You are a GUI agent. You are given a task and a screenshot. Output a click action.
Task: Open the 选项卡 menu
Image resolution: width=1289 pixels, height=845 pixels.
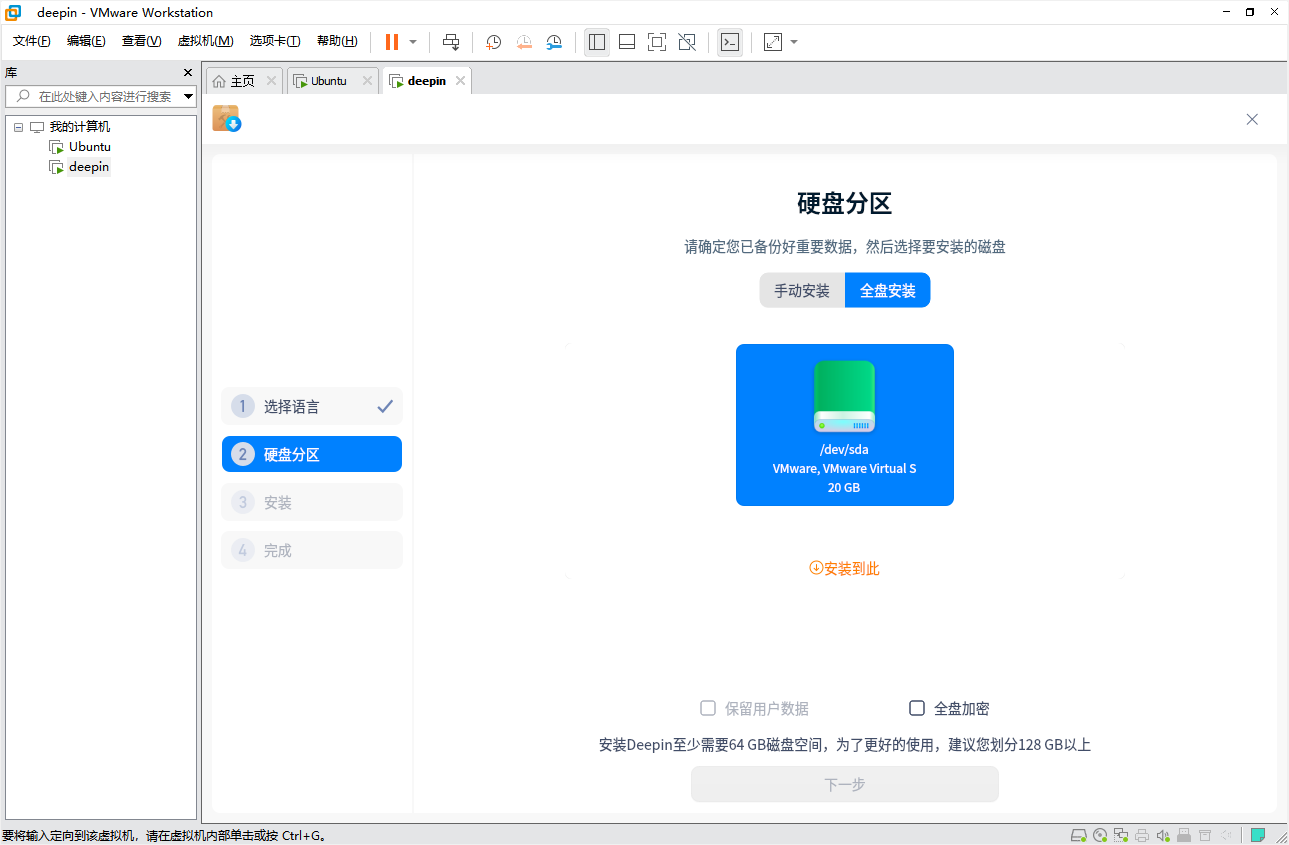pyautogui.click(x=275, y=41)
